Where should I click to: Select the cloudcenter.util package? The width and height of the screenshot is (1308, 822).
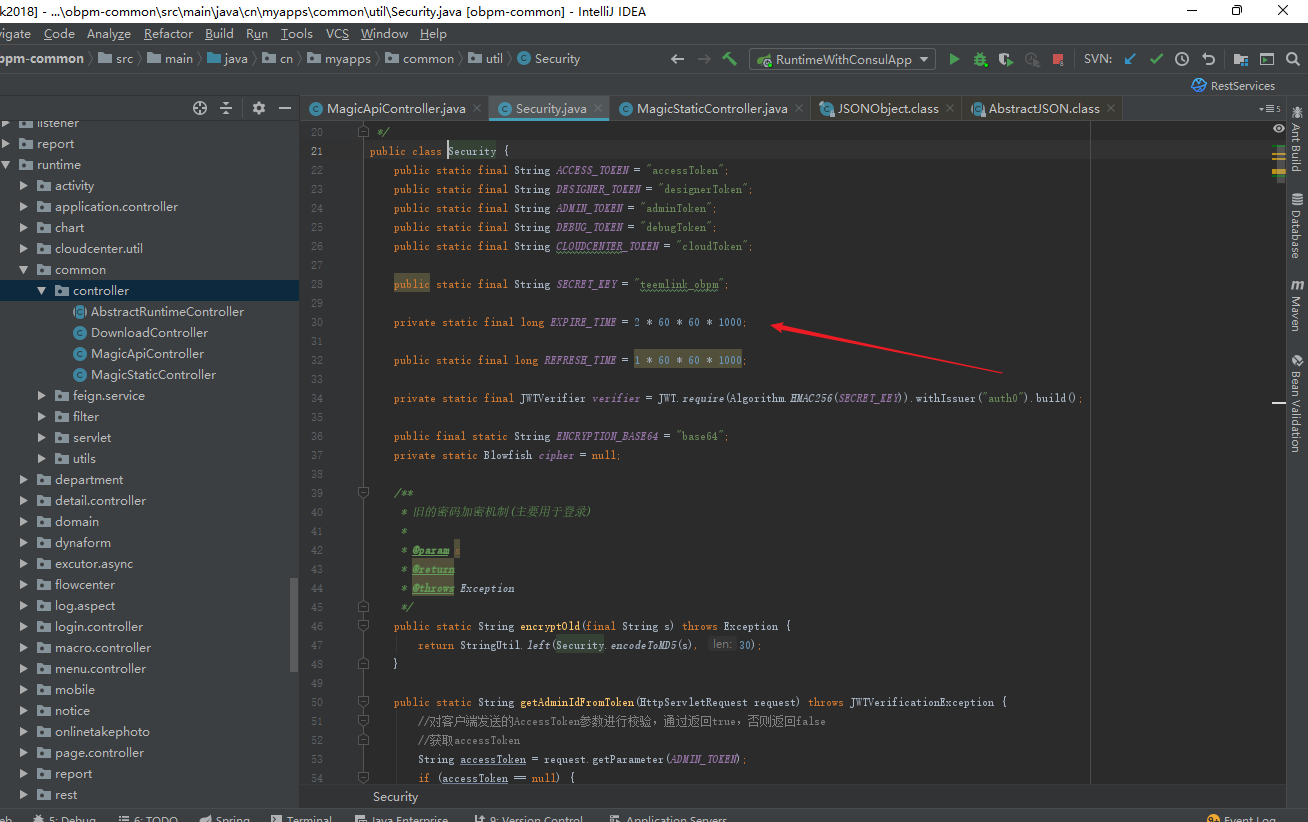99,249
